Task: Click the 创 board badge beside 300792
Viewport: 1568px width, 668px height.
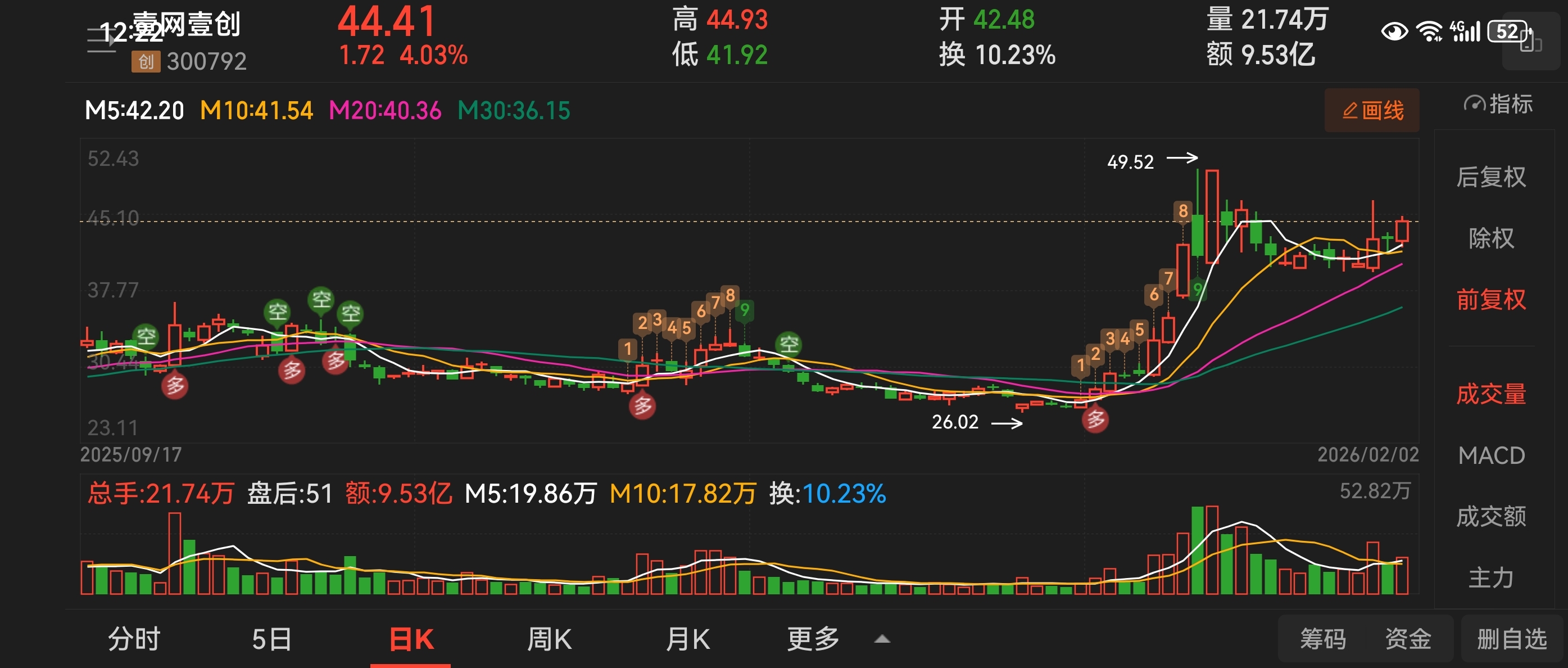Action: [x=146, y=61]
